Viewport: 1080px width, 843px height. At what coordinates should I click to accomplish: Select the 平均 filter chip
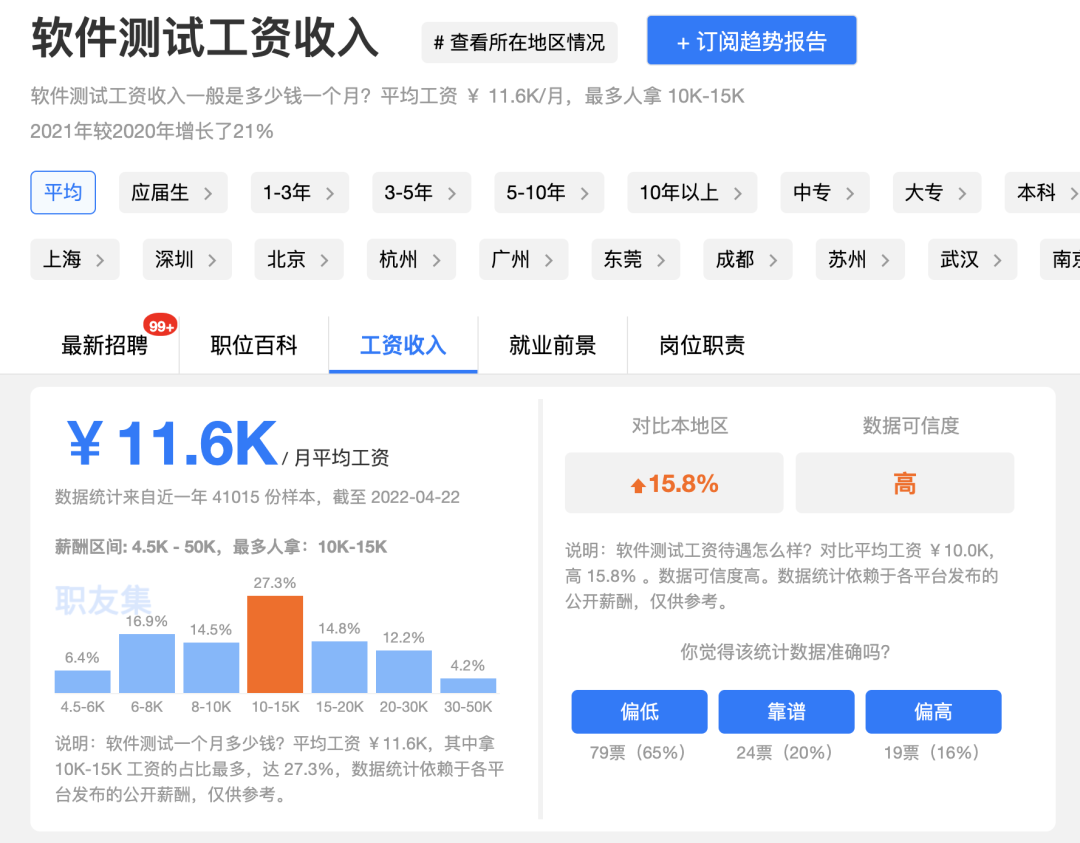[x=63, y=192]
